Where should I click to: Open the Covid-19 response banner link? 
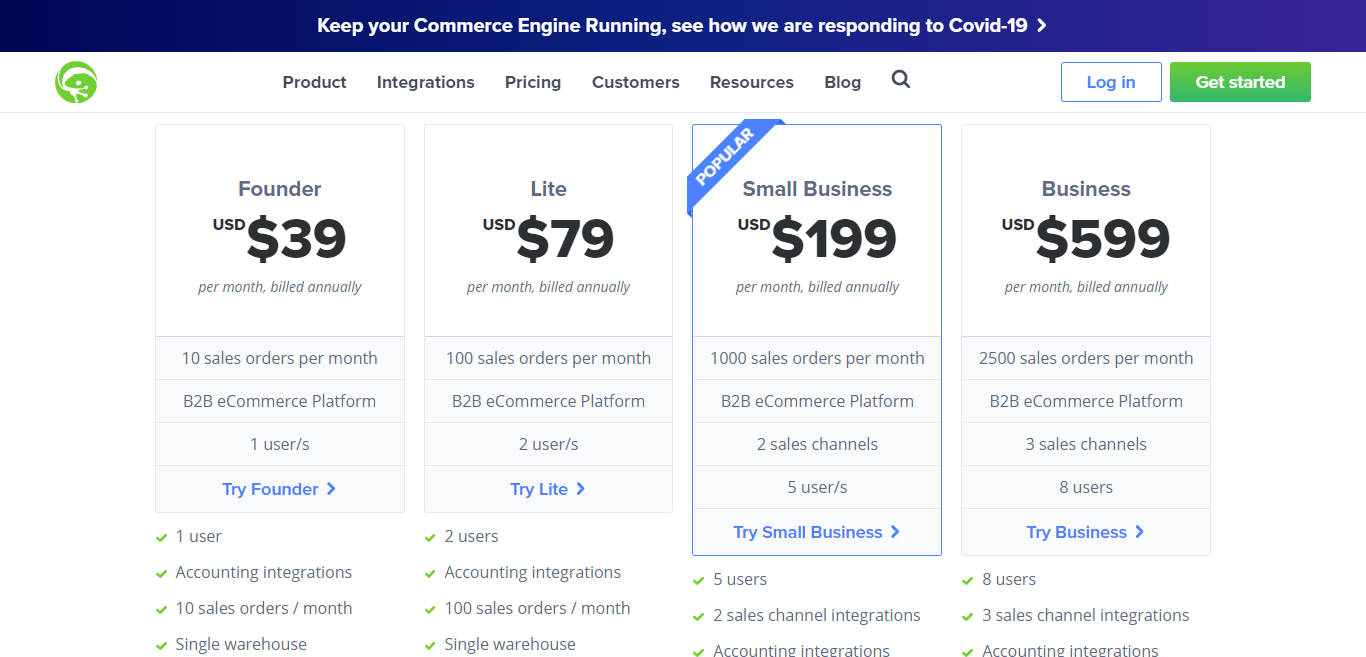coord(682,26)
